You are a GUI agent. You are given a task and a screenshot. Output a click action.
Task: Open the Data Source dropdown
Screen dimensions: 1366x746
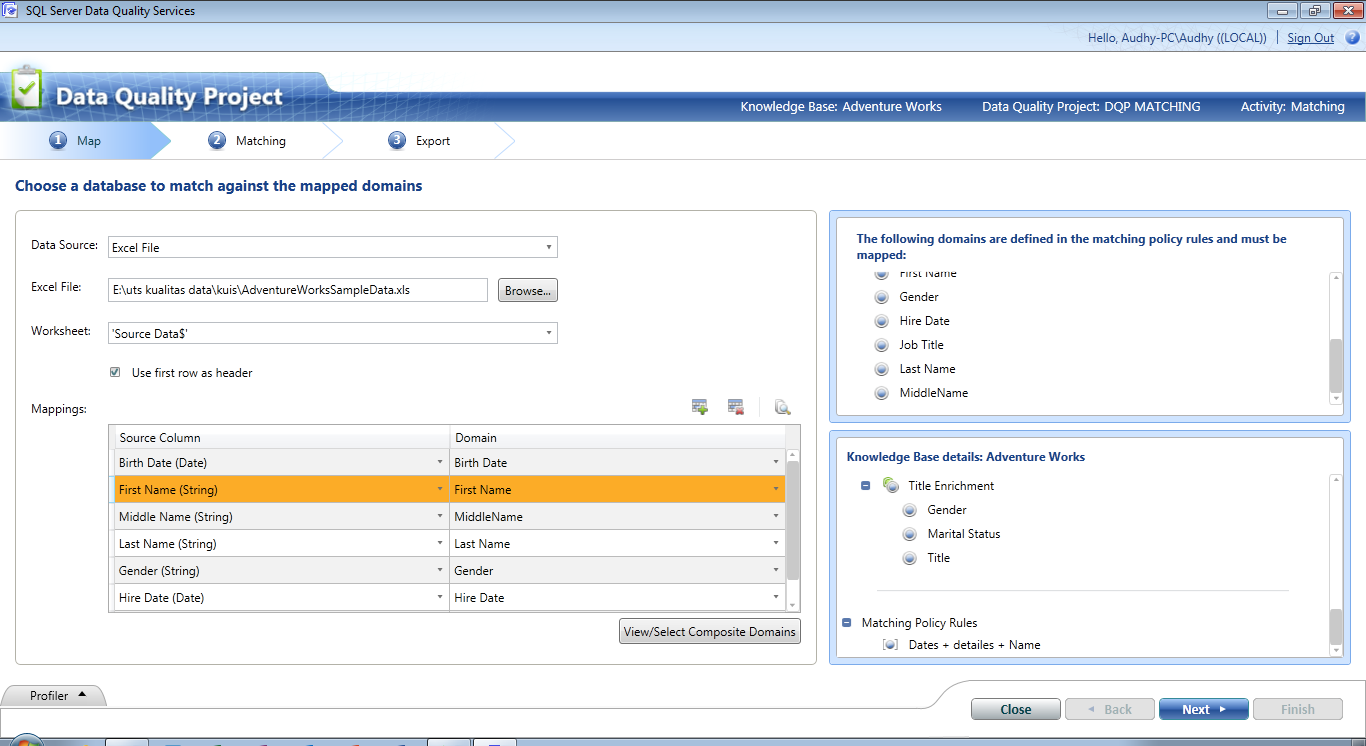(548, 246)
